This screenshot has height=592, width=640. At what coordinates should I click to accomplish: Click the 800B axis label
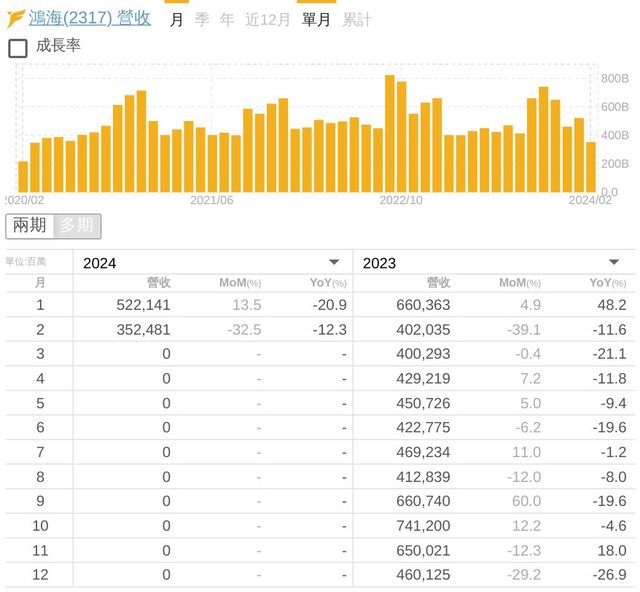point(615,78)
